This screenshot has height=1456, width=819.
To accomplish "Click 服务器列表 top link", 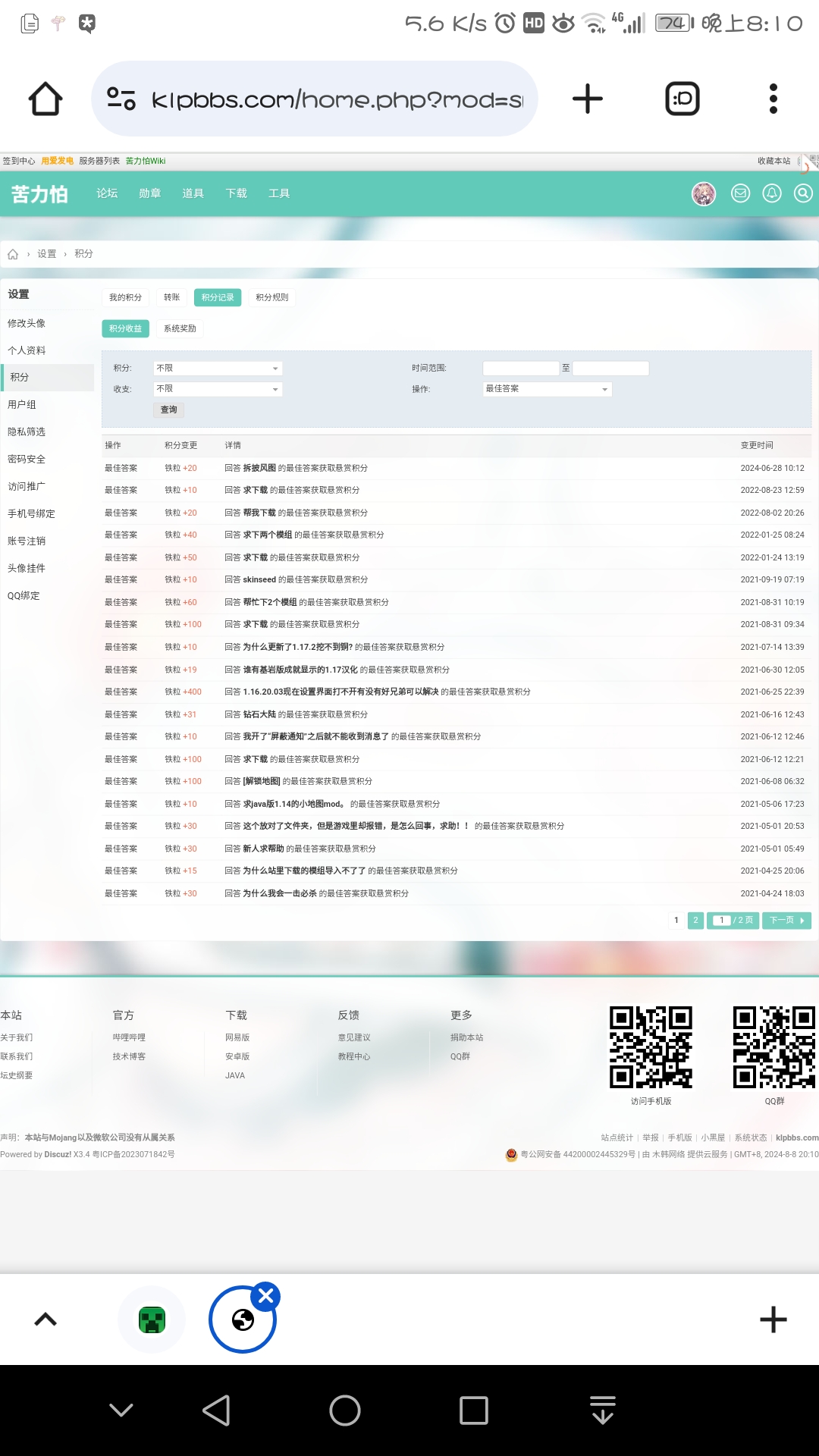I will [x=99, y=161].
